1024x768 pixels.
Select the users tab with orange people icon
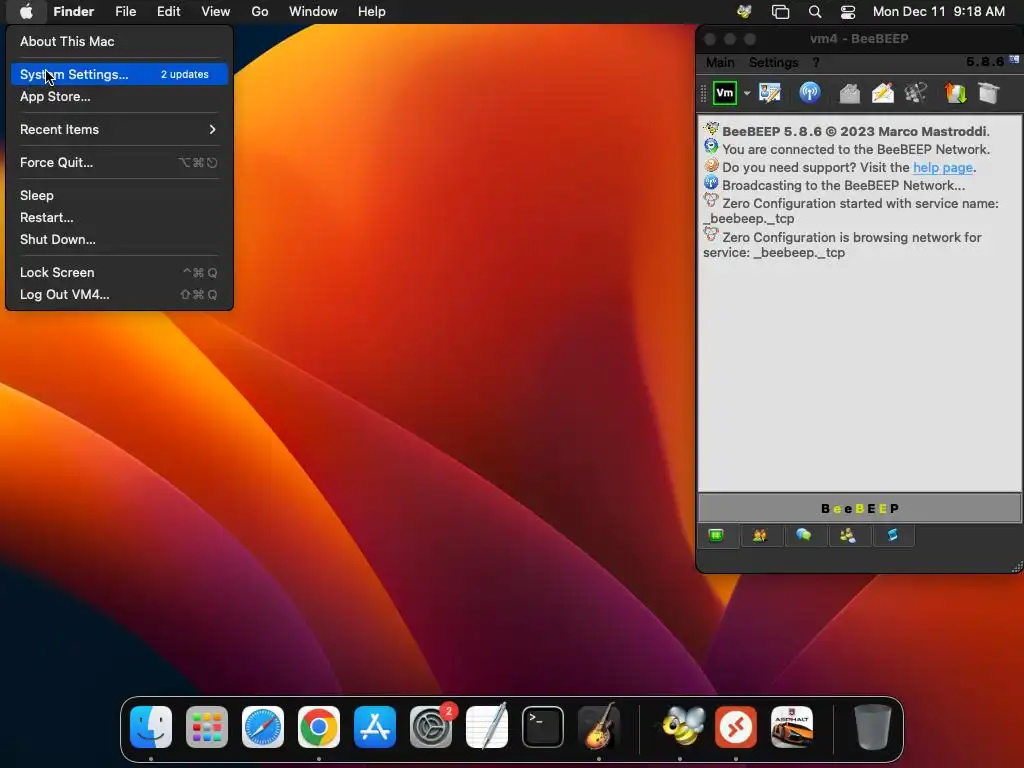pyautogui.click(x=760, y=536)
